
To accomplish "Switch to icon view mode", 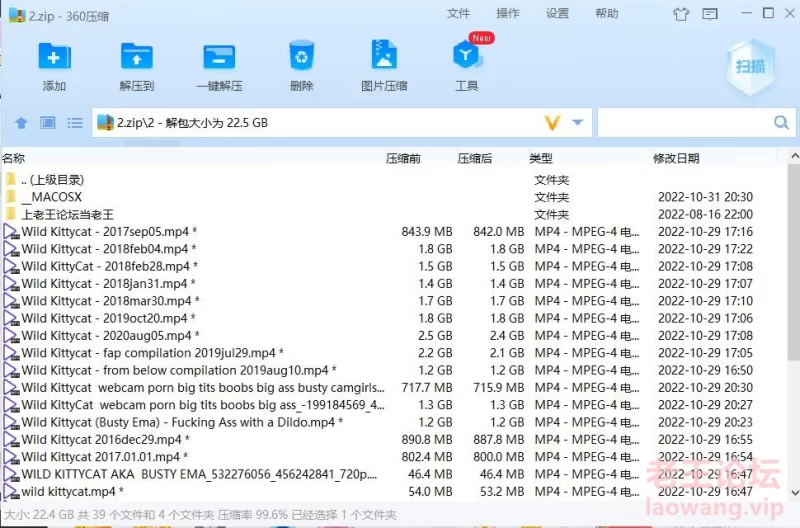I will [48, 122].
